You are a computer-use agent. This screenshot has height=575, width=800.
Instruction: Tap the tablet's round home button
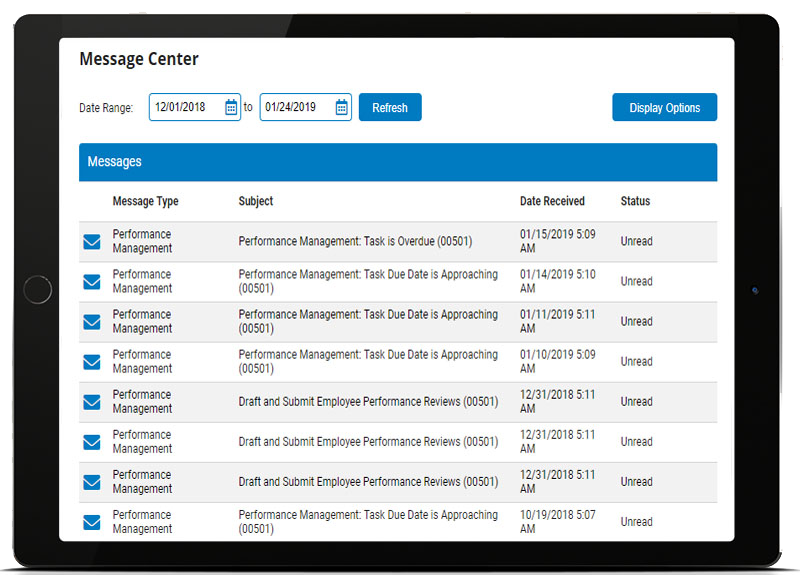38,289
